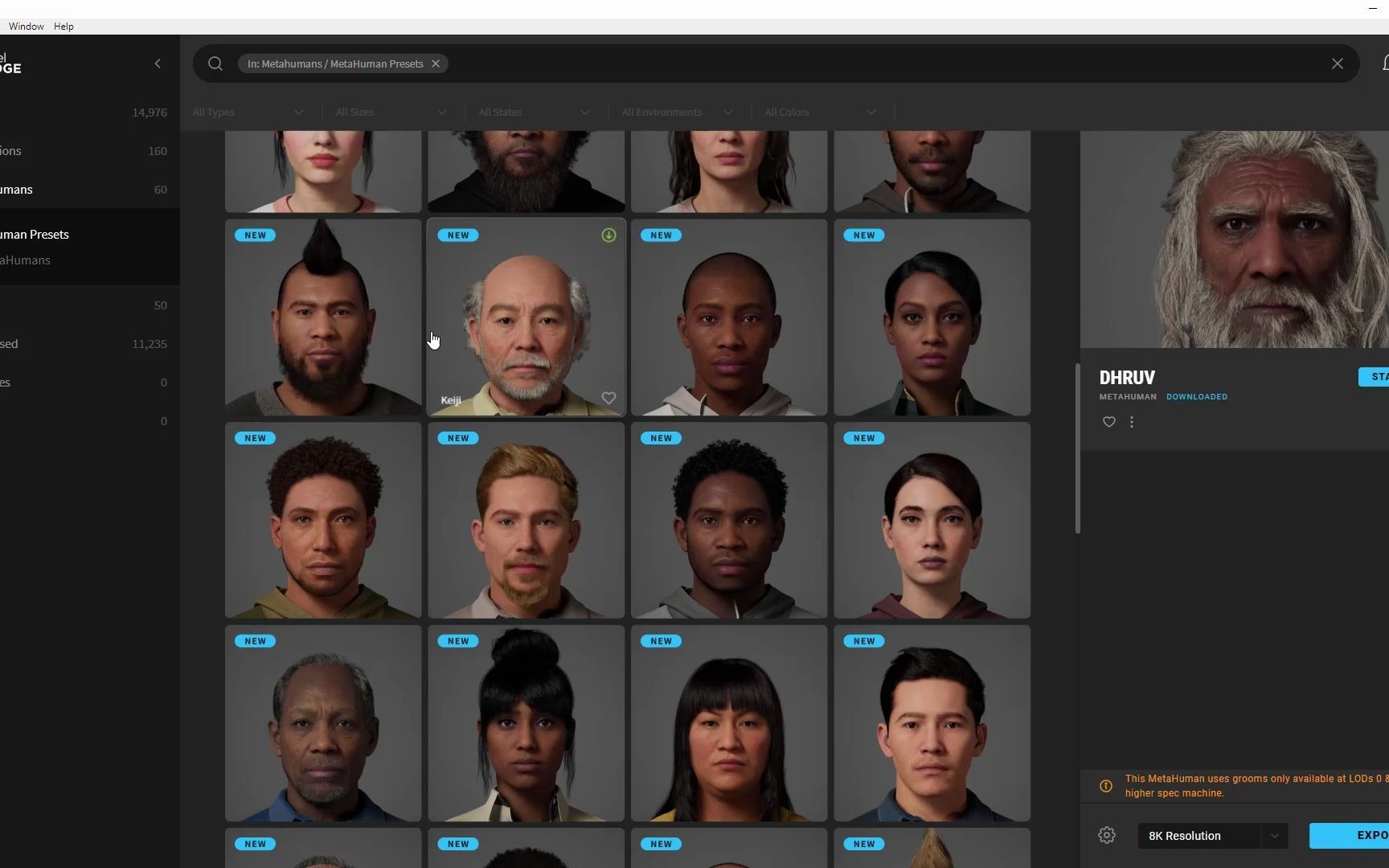Open the All Environments filter dropdown
The width and height of the screenshot is (1389, 868).
678,112
